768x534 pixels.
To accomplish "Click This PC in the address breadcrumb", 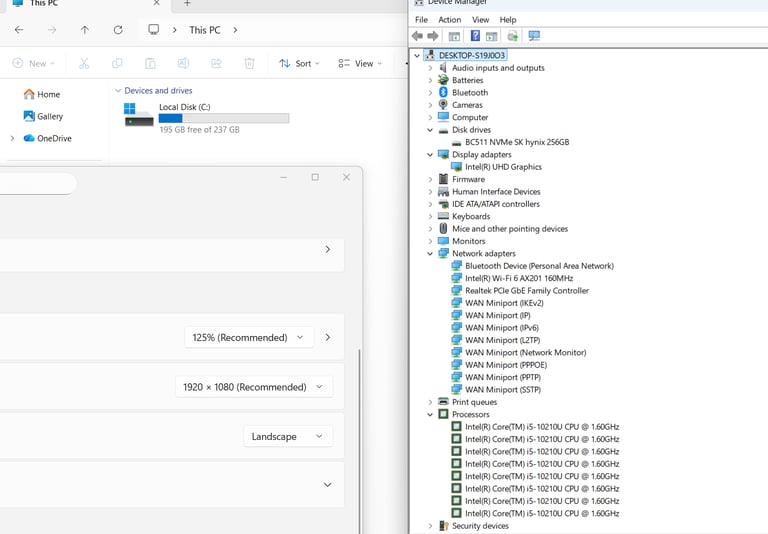I will click(x=205, y=30).
